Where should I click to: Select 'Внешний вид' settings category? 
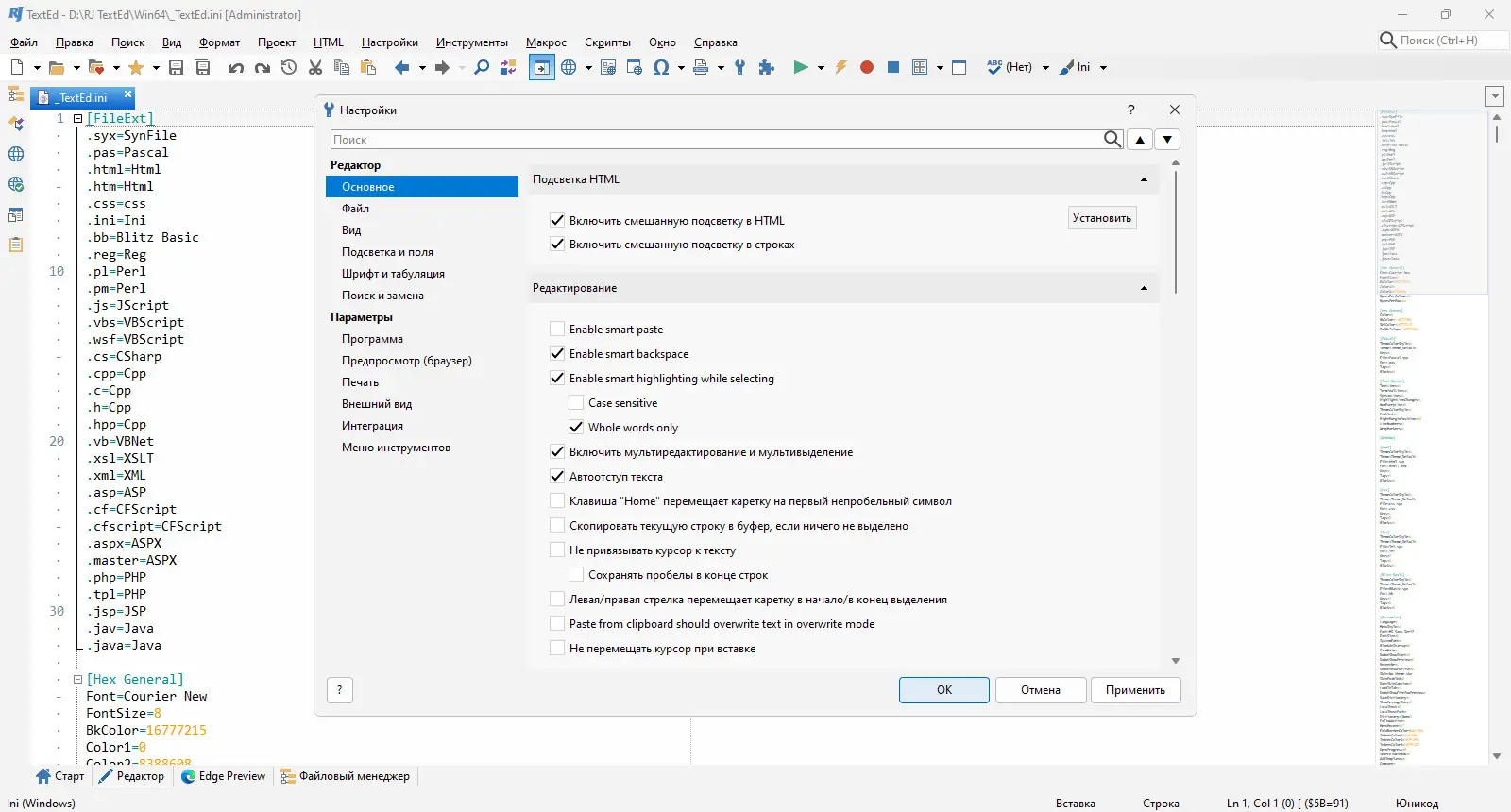click(377, 404)
